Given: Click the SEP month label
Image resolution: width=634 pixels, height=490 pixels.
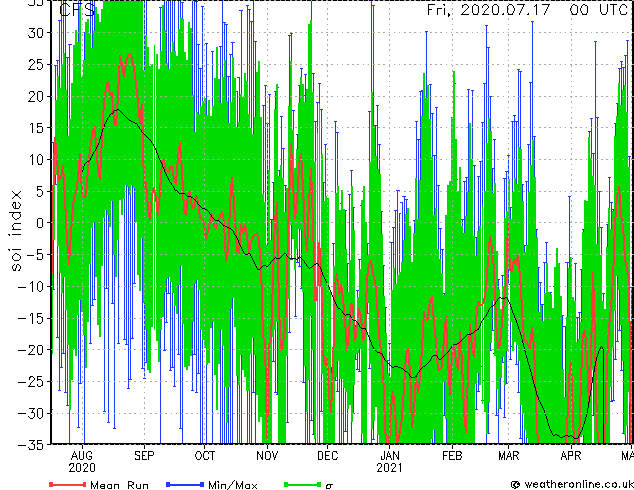Looking at the screenshot, I should click(144, 456).
